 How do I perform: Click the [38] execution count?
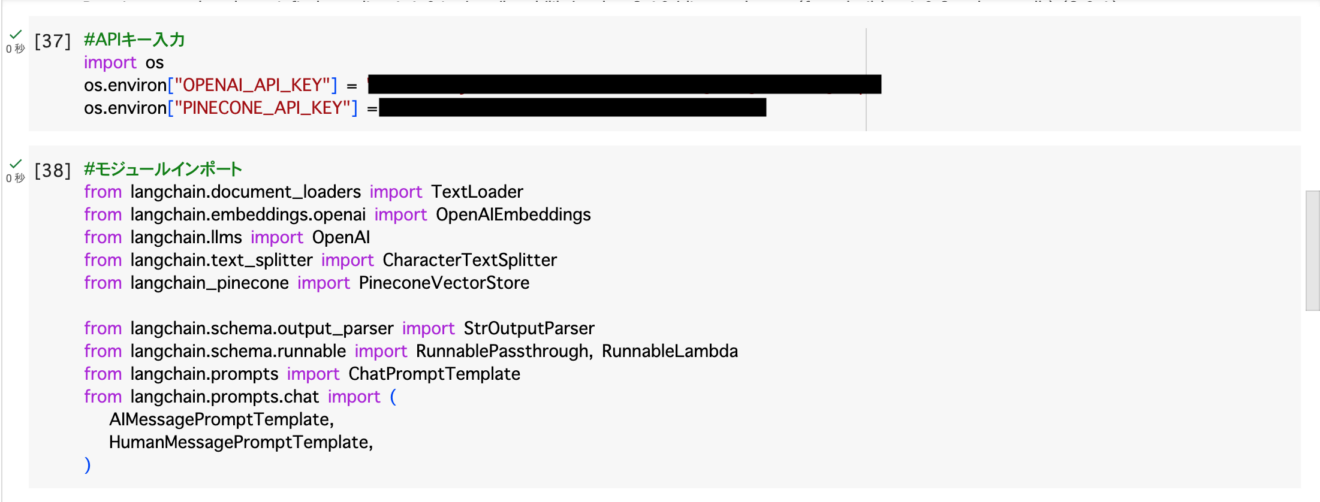[x=52, y=170]
